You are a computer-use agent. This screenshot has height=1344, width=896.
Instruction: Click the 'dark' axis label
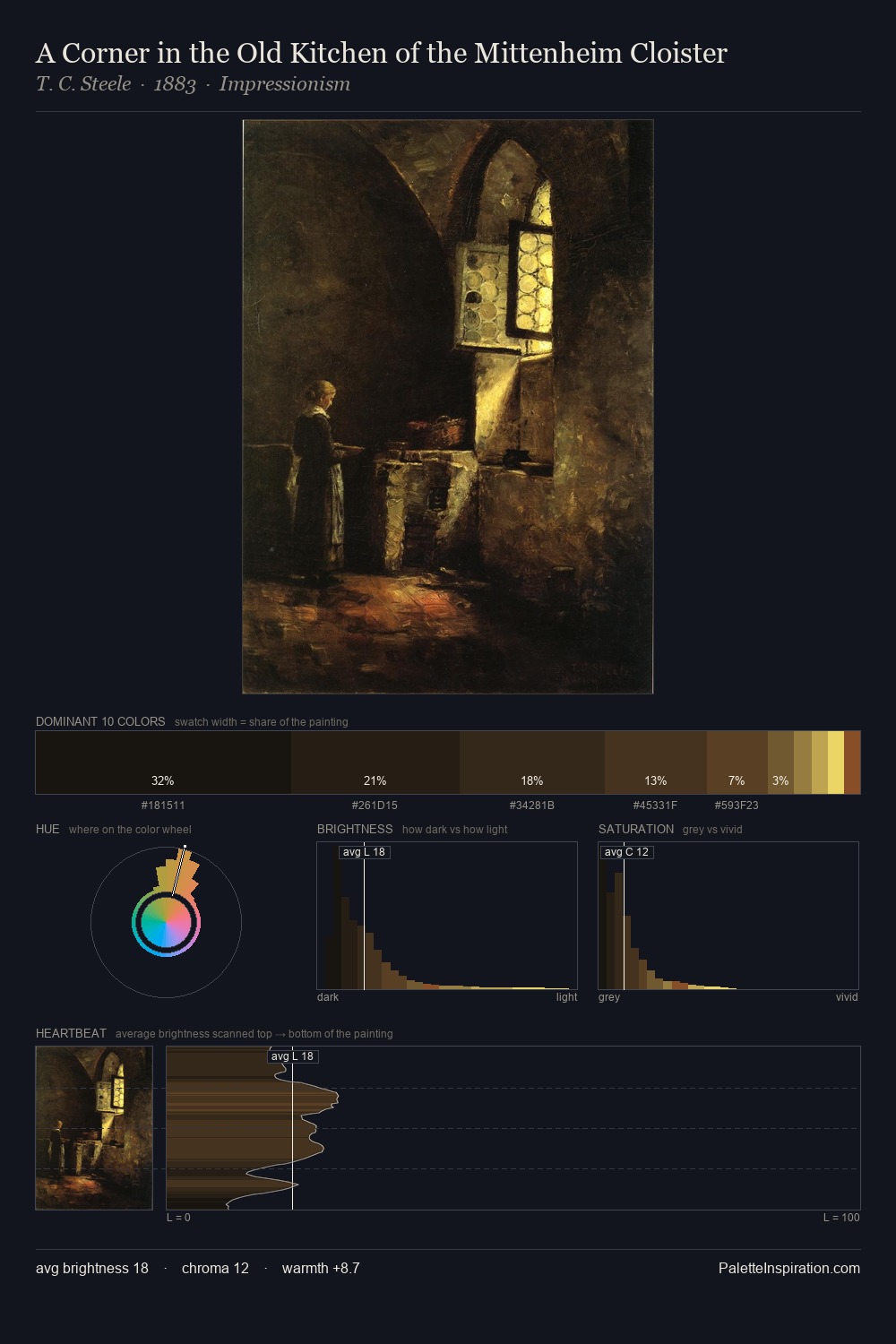pos(328,997)
